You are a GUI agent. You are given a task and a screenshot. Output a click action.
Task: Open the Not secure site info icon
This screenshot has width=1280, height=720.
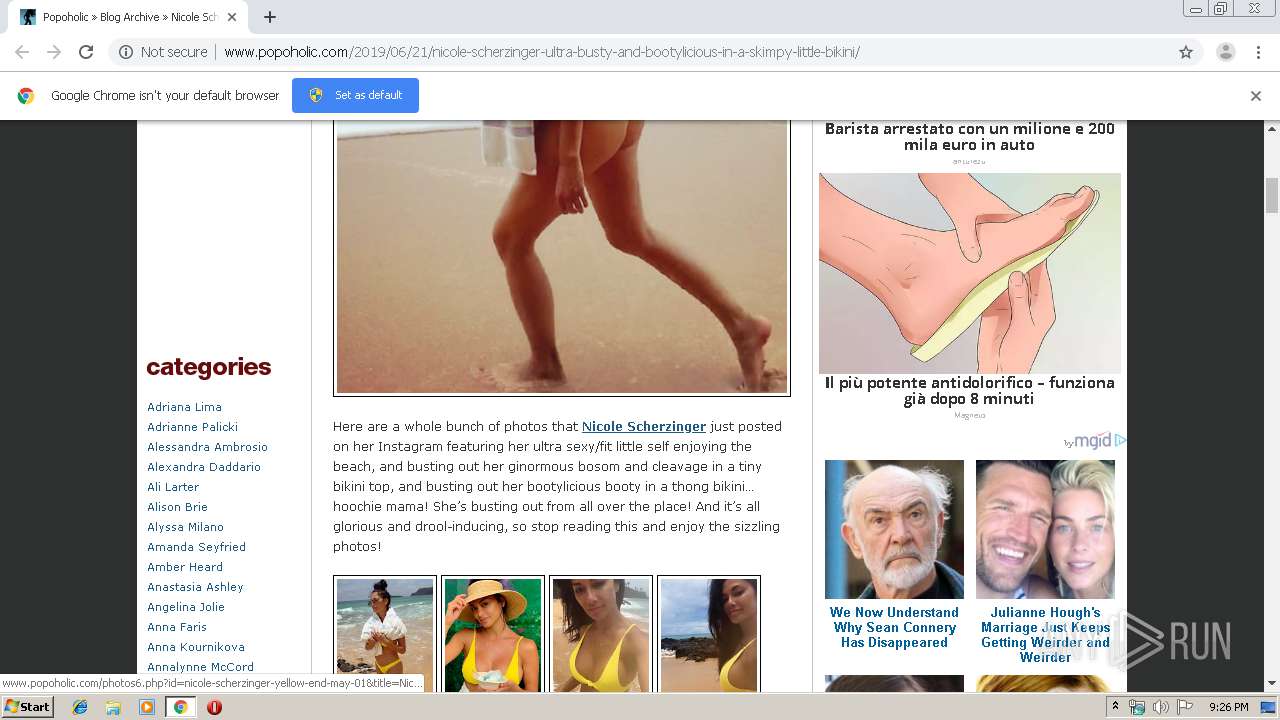pos(126,52)
